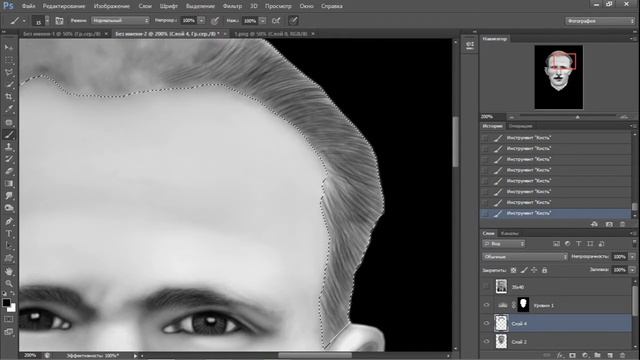Hide the Слой 4 layer
The width and height of the screenshot is (640, 360).
(x=486, y=323)
